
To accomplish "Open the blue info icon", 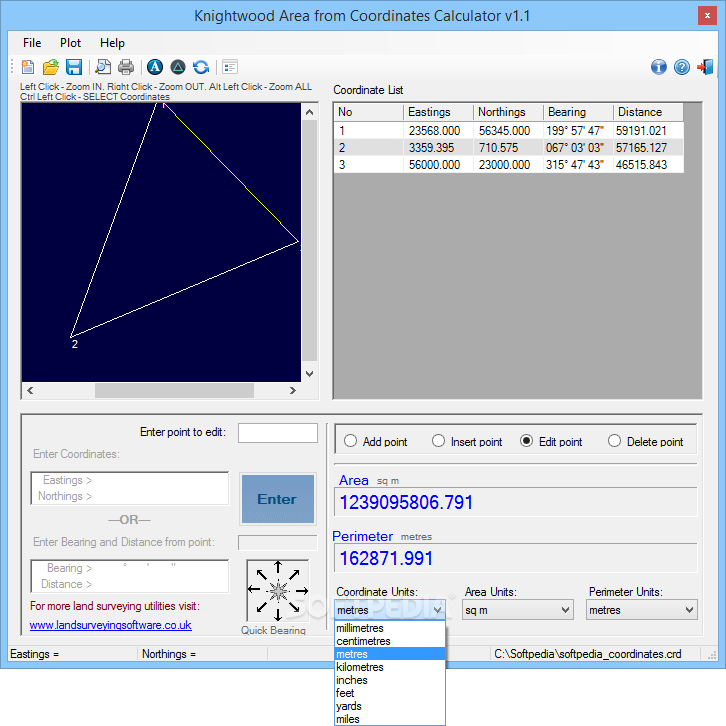I will (x=658, y=67).
